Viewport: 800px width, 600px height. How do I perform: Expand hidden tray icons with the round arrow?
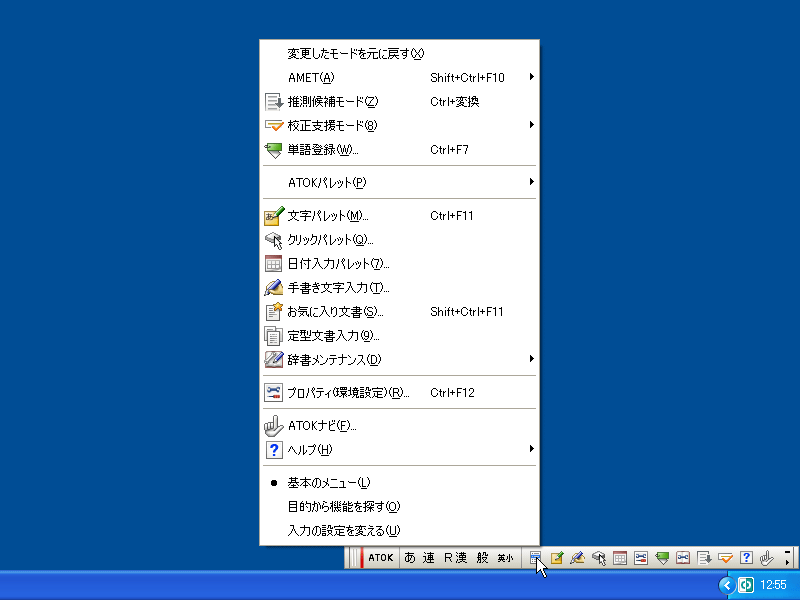point(727,585)
